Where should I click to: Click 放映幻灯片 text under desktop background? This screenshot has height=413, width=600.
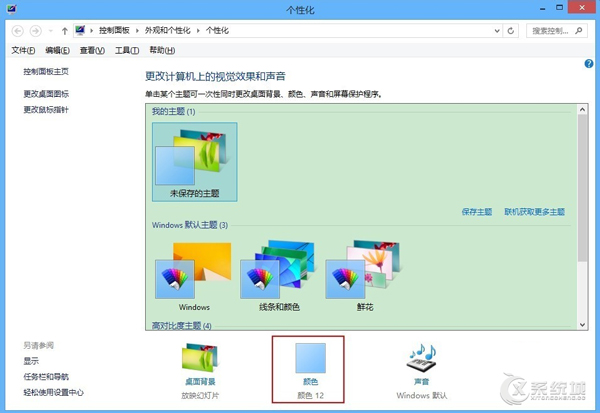tap(200, 395)
